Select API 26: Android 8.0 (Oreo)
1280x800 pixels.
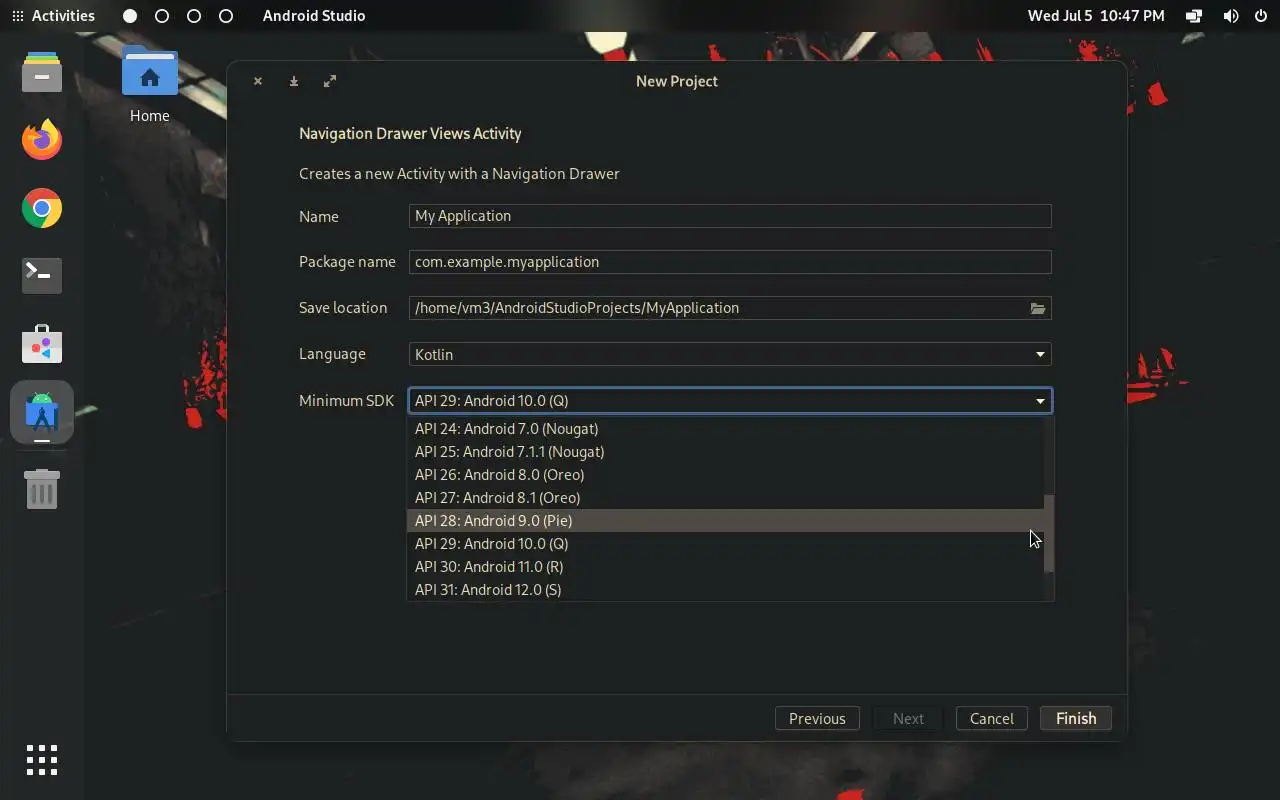point(725,474)
